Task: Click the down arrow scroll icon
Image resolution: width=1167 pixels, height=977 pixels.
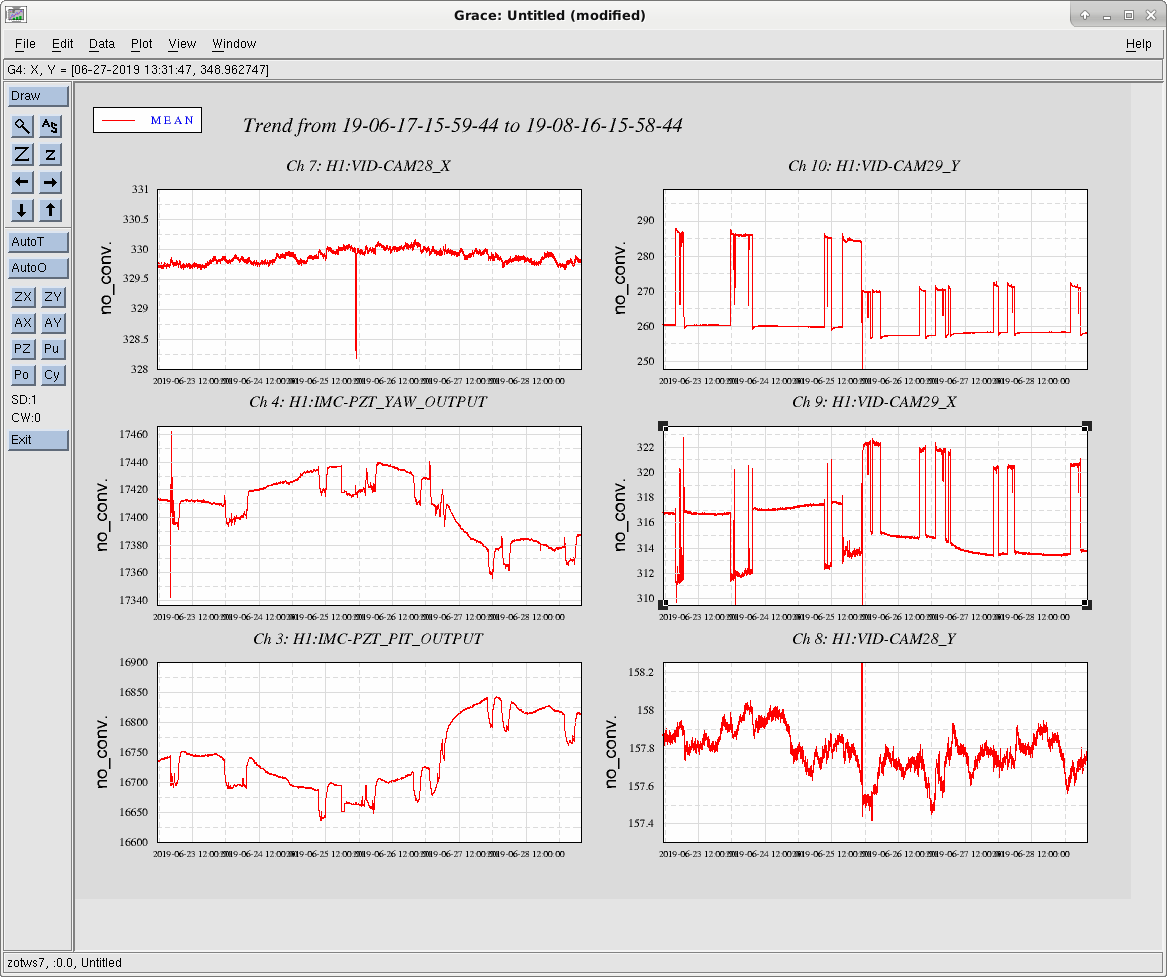Action: coord(22,211)
